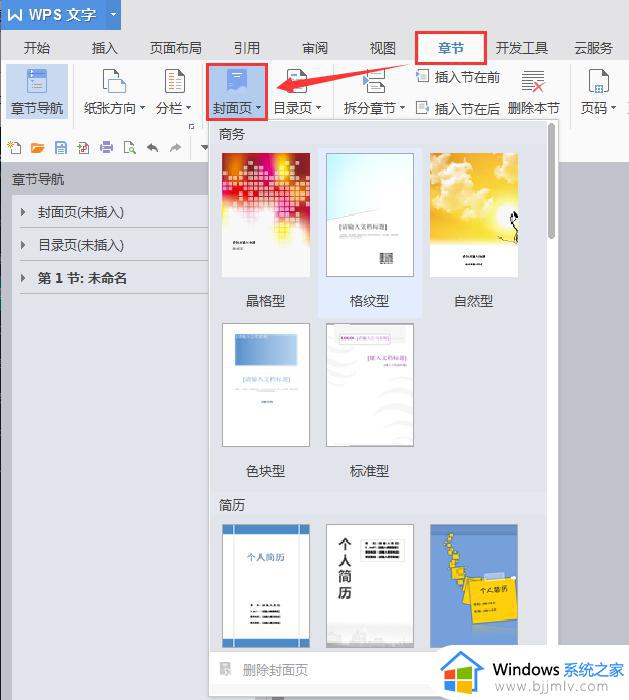629x700 pixels.
Task: Click the print preview icon in quick toolbar
Action: pyautogui.click(x=129, y=147)
